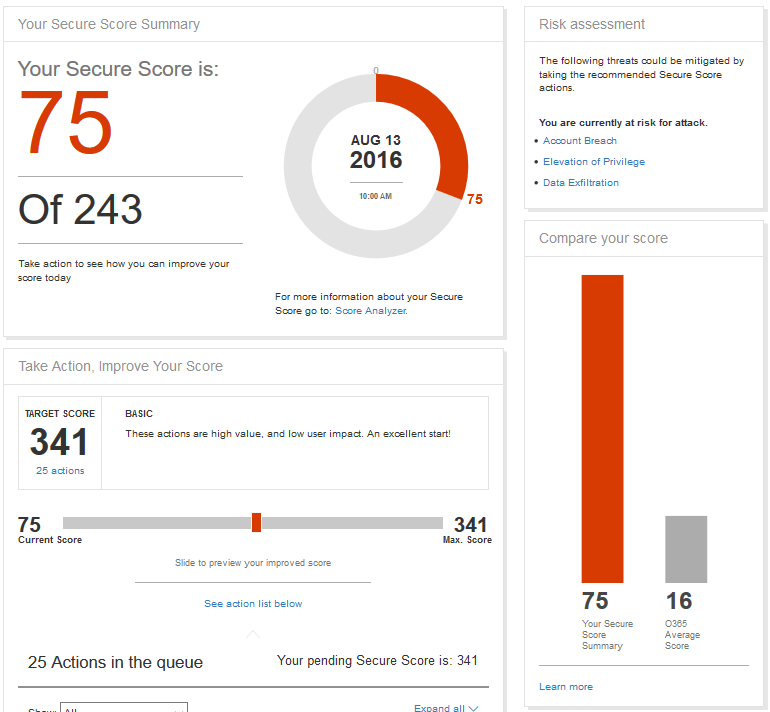The width and height of the screenshot is (770, 712).
Task: Click the Expand all chevron arrow
Action: click(474, 708)
